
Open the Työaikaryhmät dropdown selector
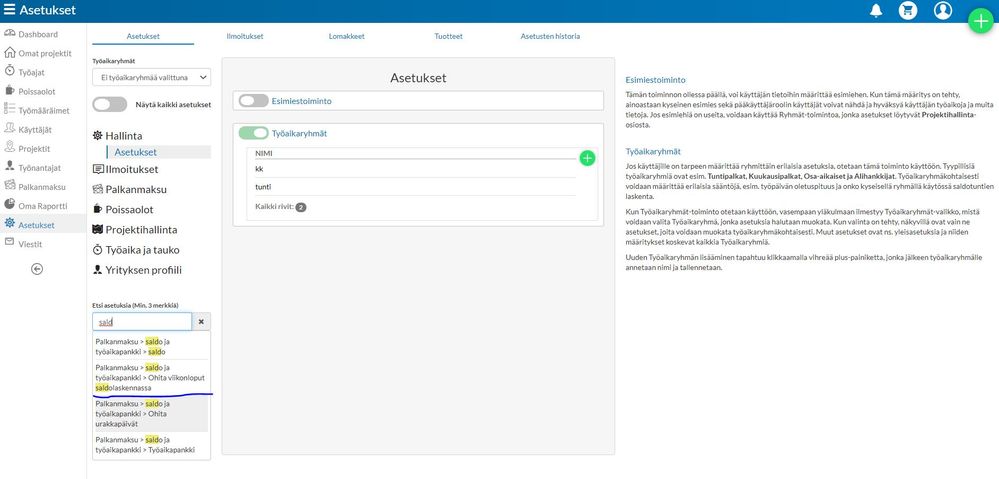pyautogui.click(x=152, y=77)
